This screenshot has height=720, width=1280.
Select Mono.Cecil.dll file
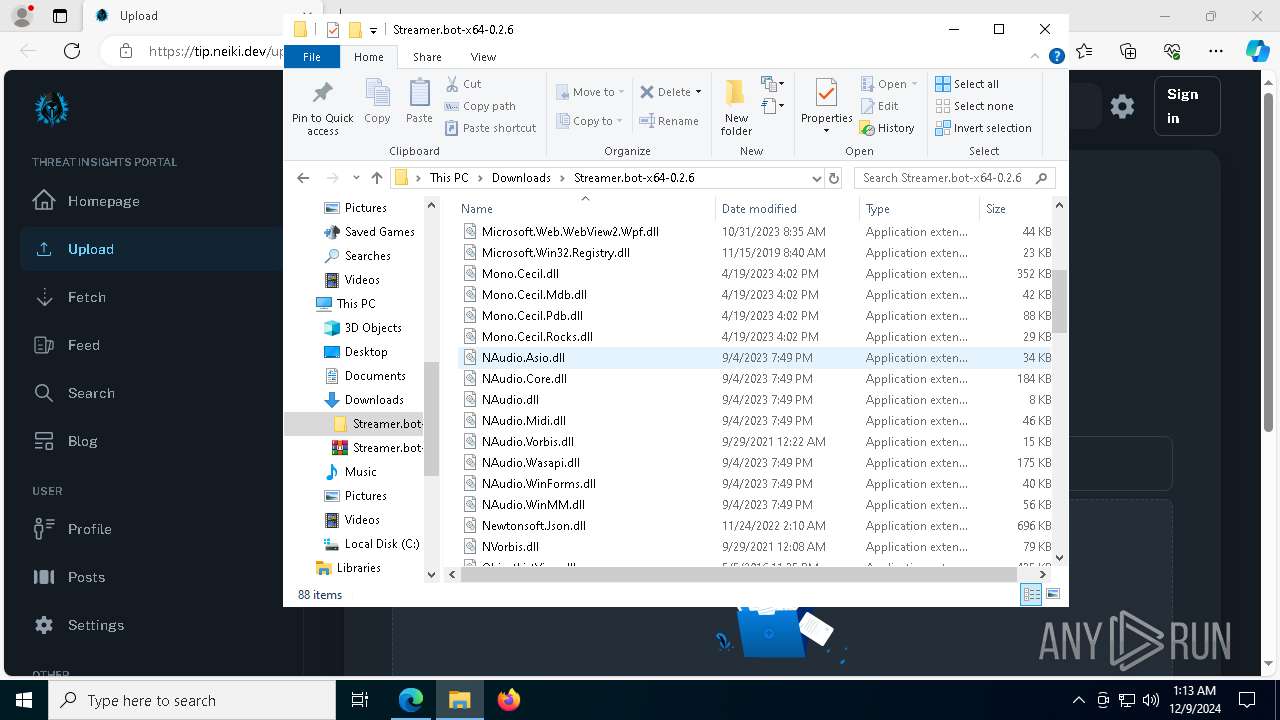tap(755, 274)
